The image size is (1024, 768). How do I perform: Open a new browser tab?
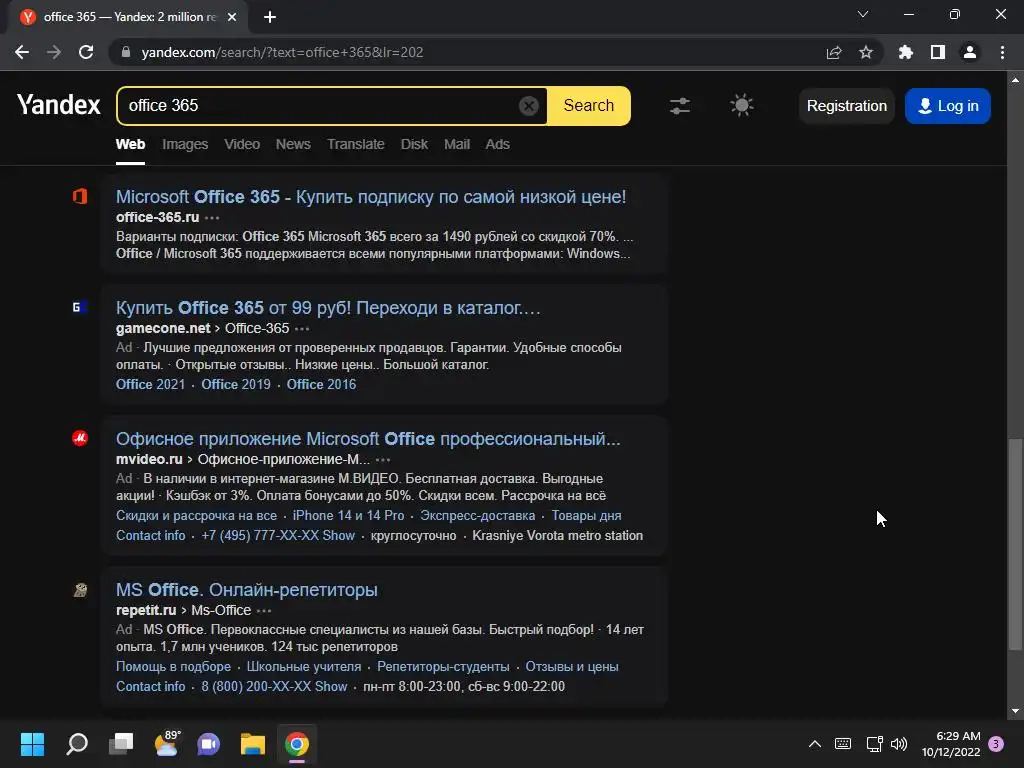[270, 17]
